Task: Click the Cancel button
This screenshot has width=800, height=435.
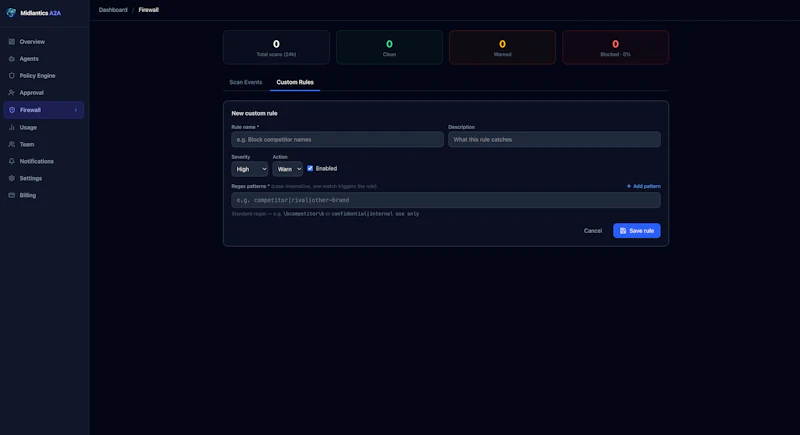Action: pyautogui.click(x=593, y=231)
